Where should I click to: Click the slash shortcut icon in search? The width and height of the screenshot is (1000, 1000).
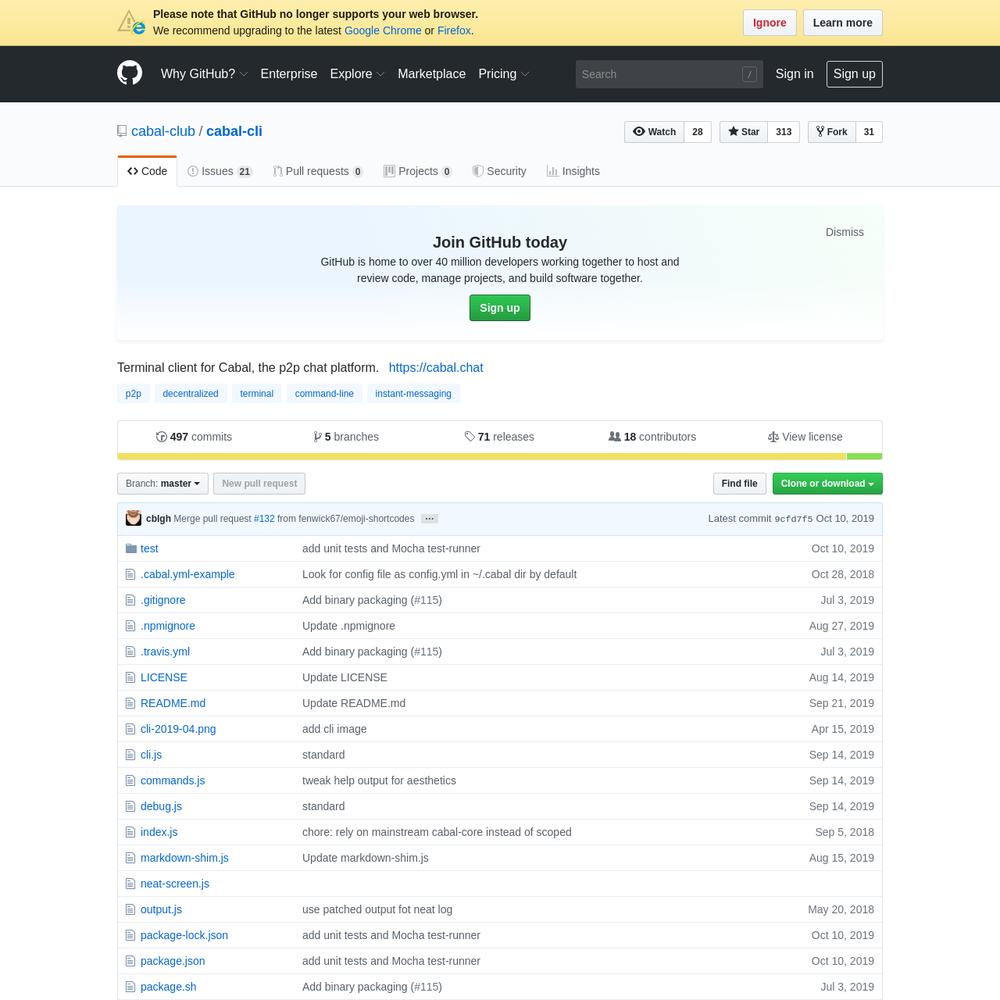tap(749, 74)
